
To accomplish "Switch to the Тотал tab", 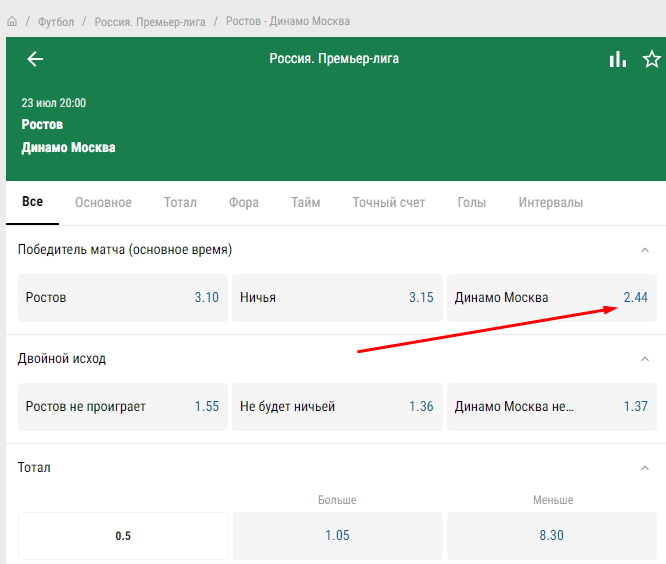I will (x=180, y=203).
